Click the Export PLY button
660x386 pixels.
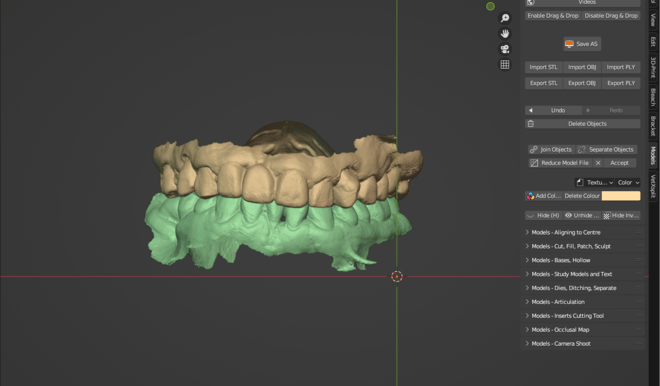point(621,83)
